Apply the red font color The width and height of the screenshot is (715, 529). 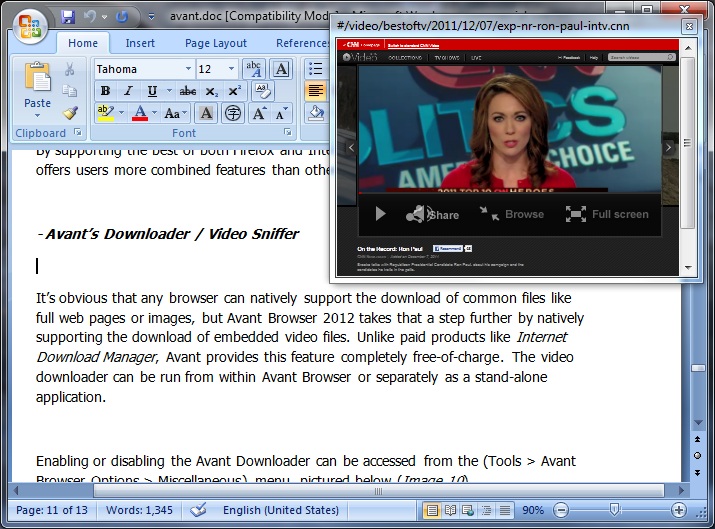[140, 113]
